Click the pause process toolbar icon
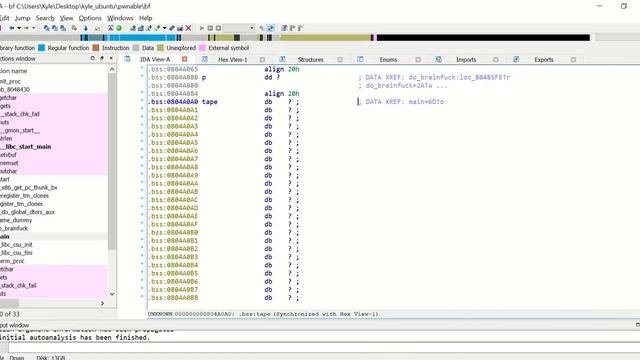 tap(210, 28)
